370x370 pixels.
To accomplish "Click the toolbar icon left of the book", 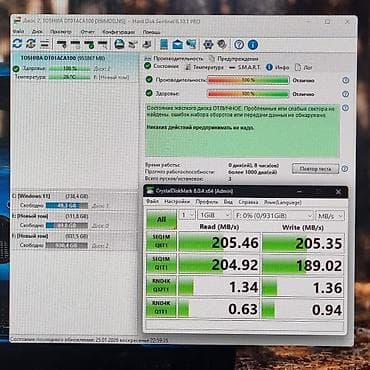I will 147,44.
